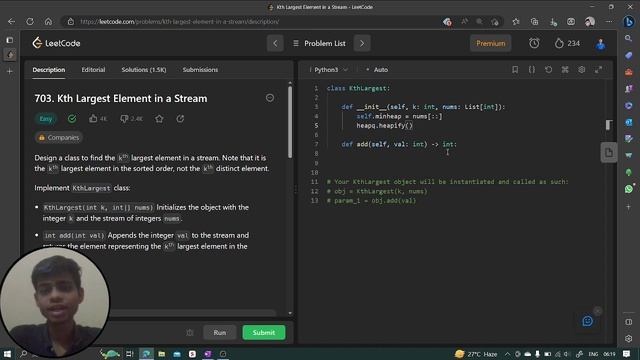Switch to the Editorial tab

click(x=93, y=70)
